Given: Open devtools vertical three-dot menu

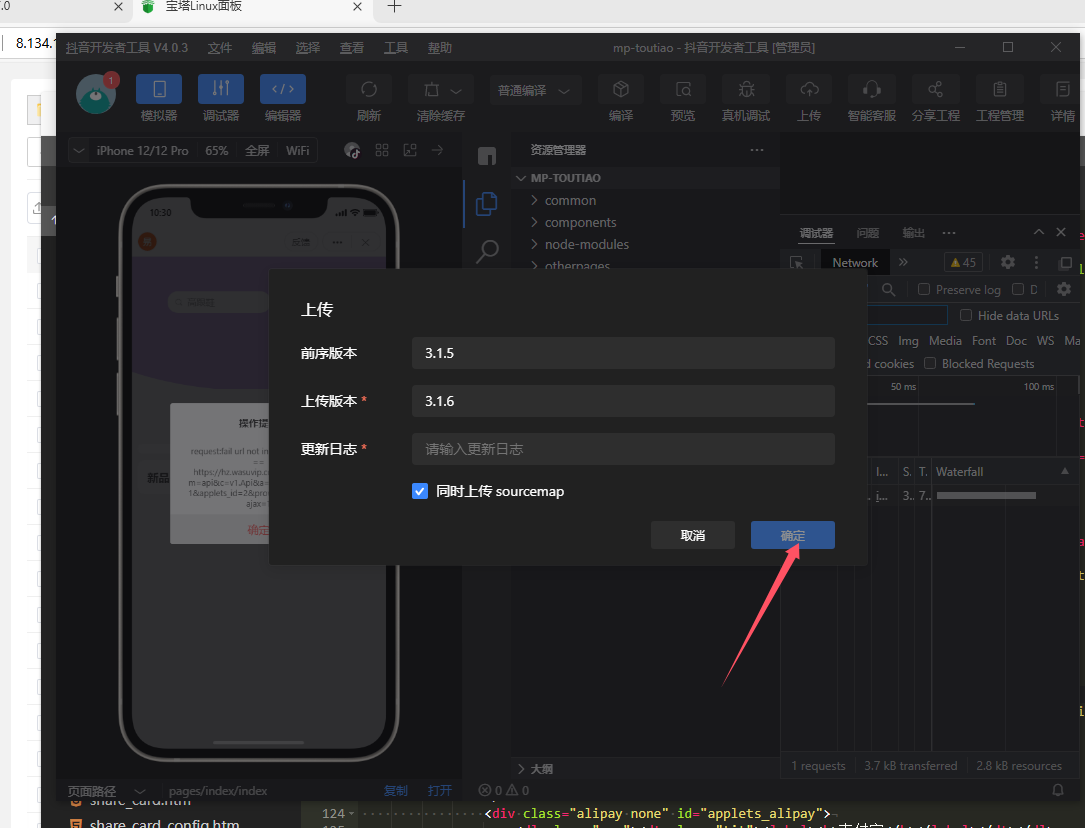Looking at the screenshot, I should (x=1036, y=262).
